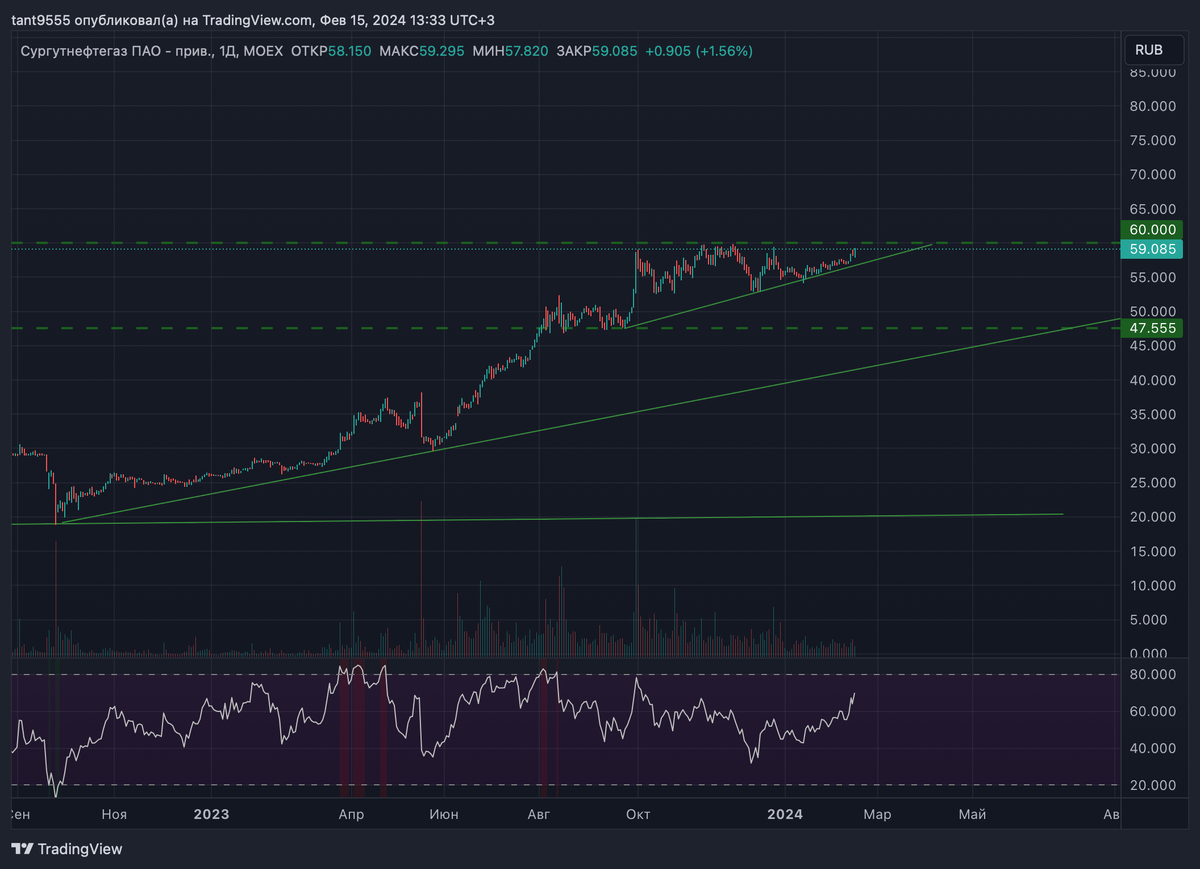Click the 80.000 label on the price axis
The width and height of the screenshot is (1200, 869).
(1151, 106)
